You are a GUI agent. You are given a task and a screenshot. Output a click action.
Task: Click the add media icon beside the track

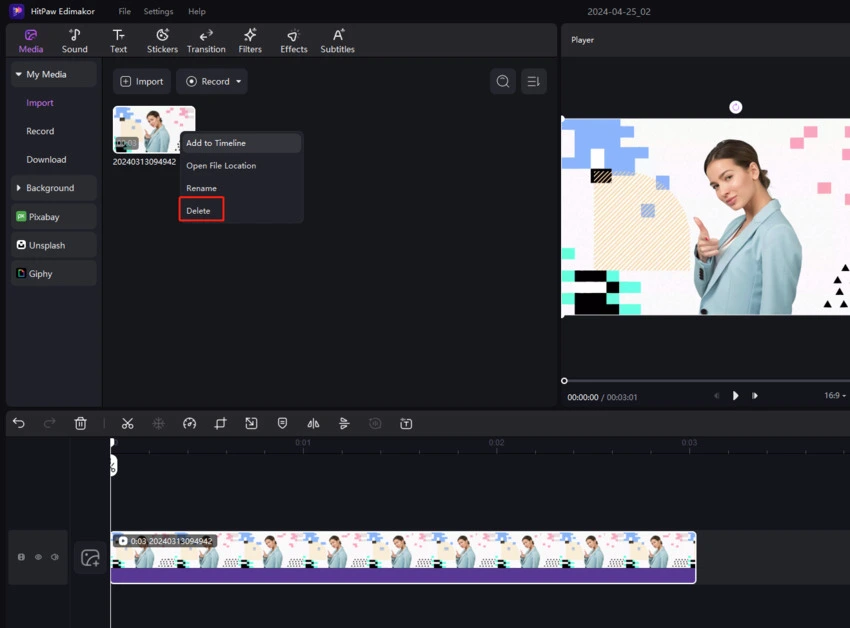90,558
